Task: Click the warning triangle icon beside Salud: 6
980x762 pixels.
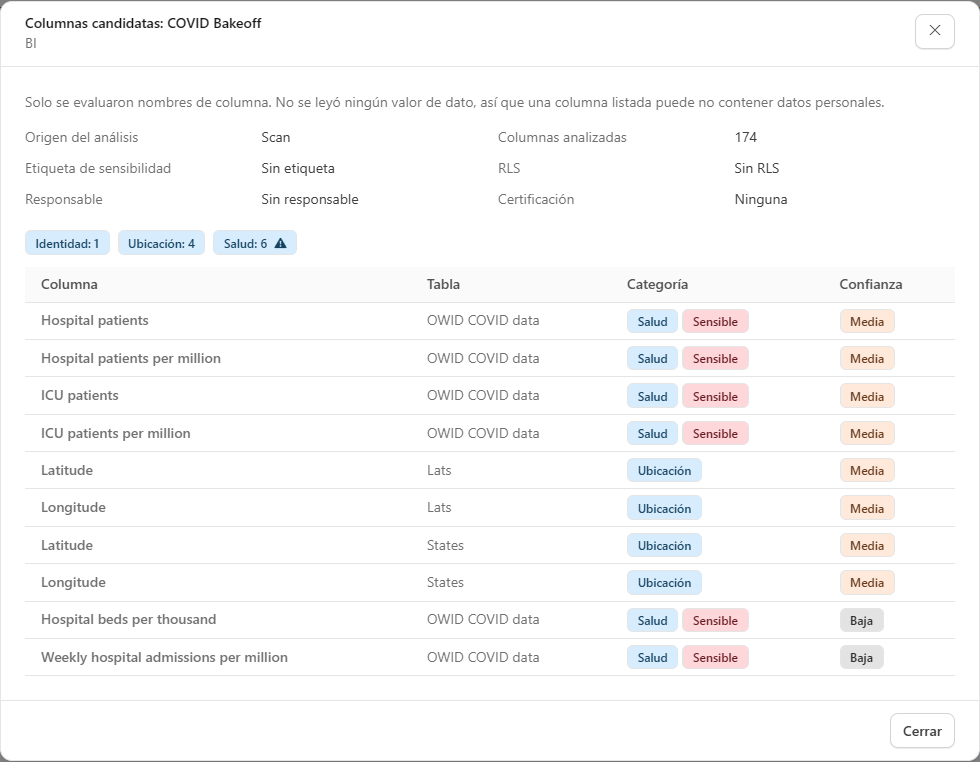Action: [x=281, y=243]
